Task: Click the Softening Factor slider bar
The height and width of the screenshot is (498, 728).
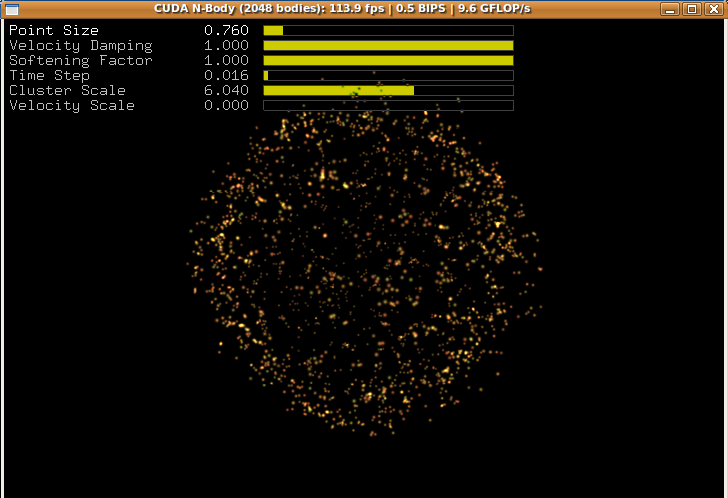Action: 388,61
